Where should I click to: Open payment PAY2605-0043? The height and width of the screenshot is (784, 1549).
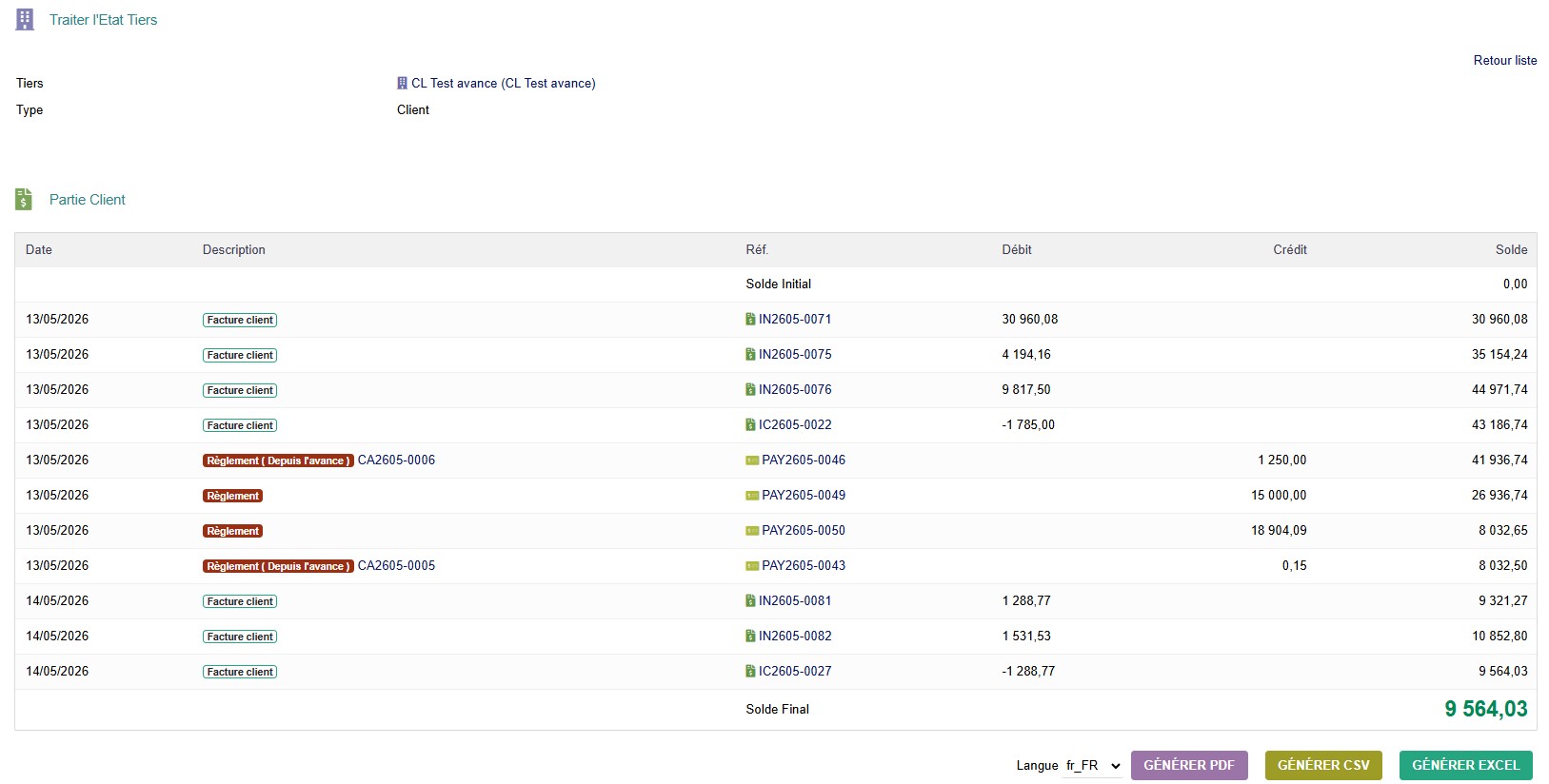click(804, 565)
